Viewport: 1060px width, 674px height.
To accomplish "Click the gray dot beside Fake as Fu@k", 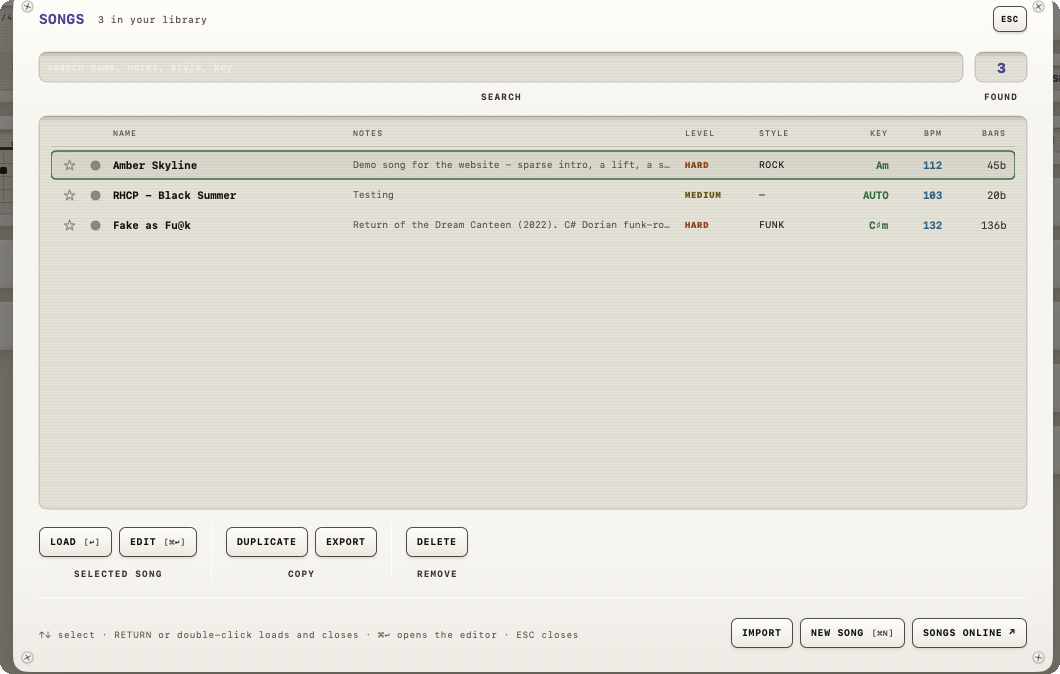I will click(95, 225).
